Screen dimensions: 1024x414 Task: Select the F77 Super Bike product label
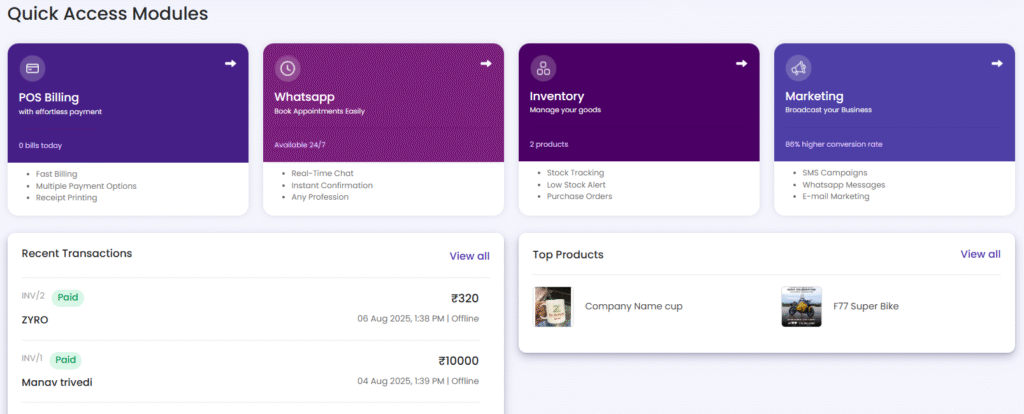click(866, 306)
